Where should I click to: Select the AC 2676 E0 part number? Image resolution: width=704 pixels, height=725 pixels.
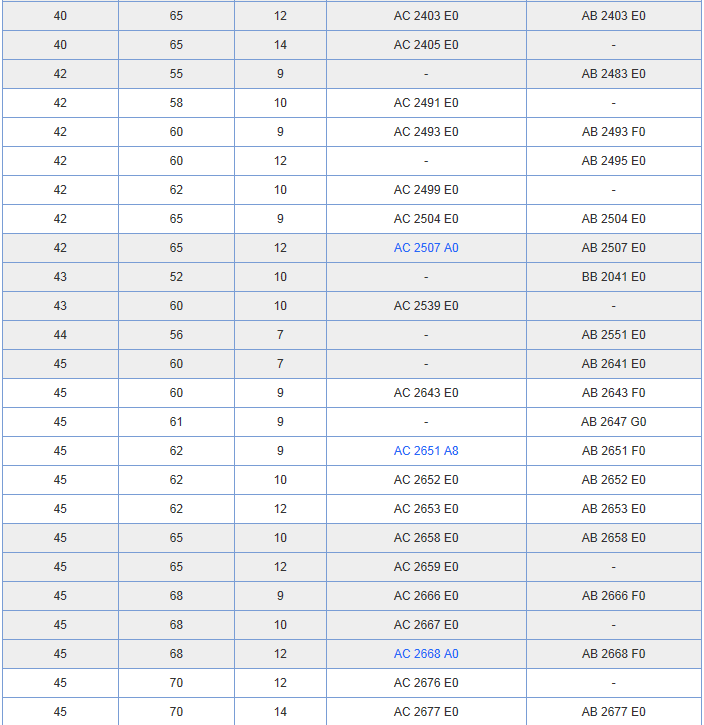(x=426, y=683)
